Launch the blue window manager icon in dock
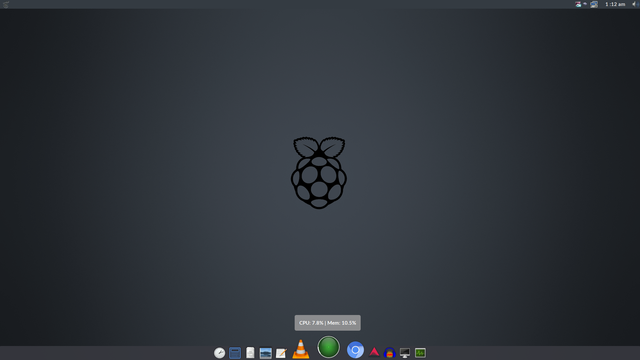Screen dimensions: 640x360 coord(235,353)
